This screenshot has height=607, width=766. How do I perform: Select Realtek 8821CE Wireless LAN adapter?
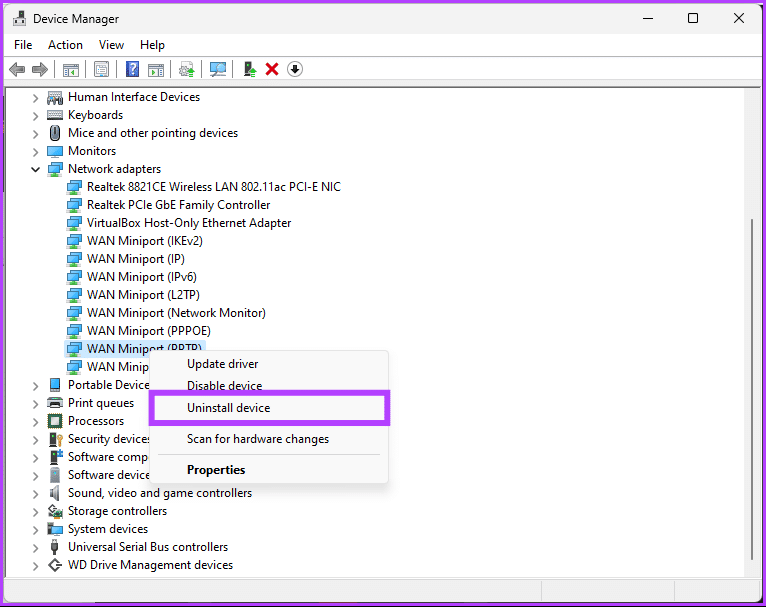coord(213,187)
